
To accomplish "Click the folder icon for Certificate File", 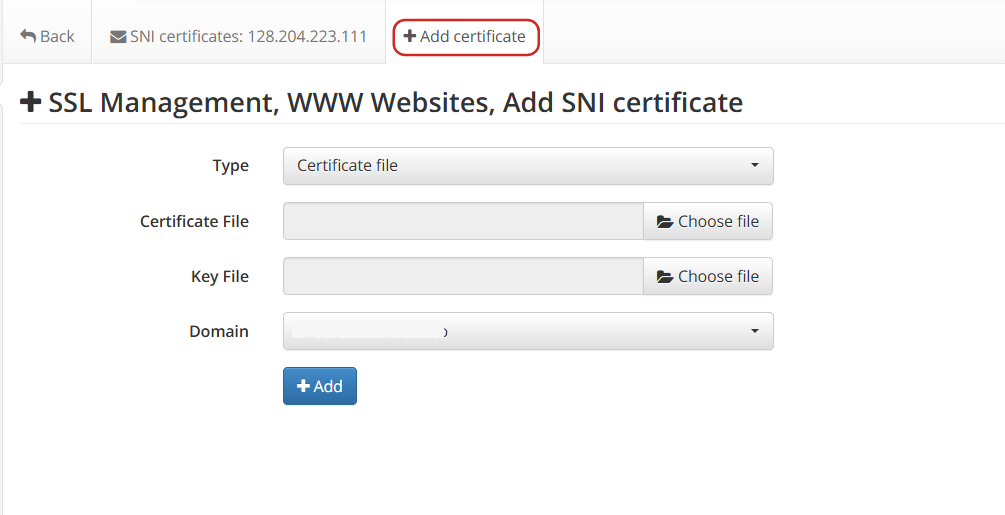I will (x=665, y=222).
